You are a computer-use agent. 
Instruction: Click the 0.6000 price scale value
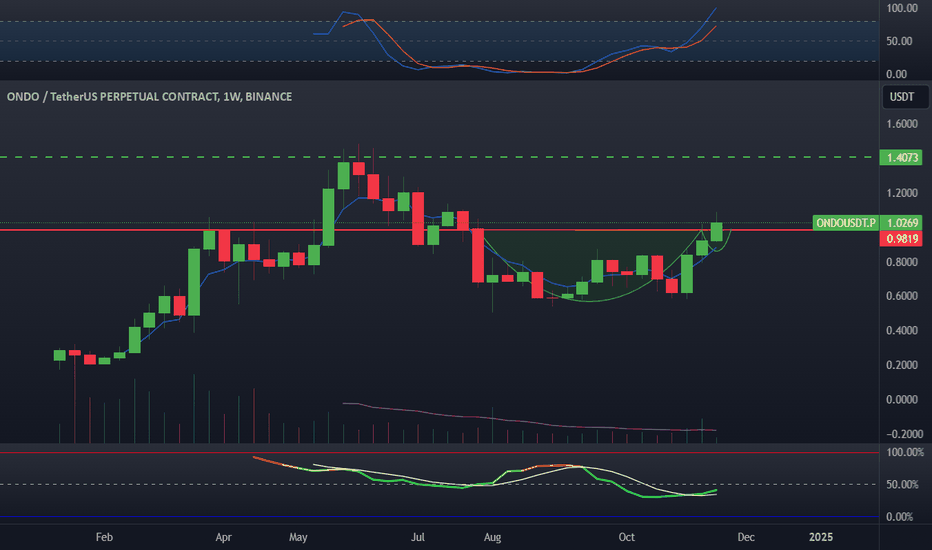(x=902, y=296)
